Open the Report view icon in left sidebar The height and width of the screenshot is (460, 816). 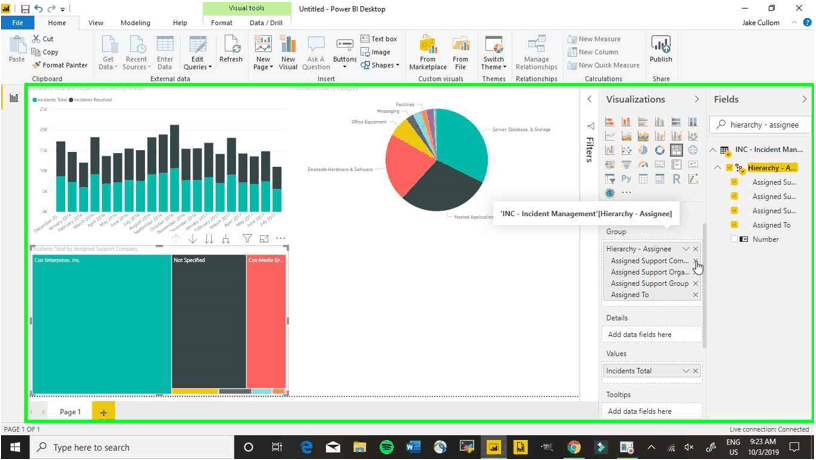click(x=14, y=98)
